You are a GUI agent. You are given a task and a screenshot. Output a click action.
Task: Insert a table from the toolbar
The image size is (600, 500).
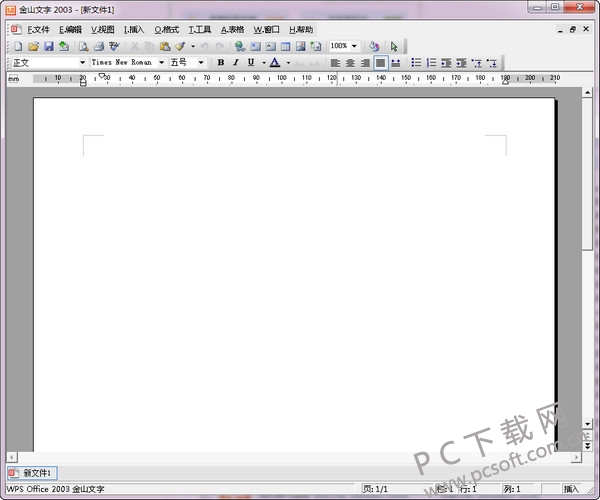[x=285, y=46]
